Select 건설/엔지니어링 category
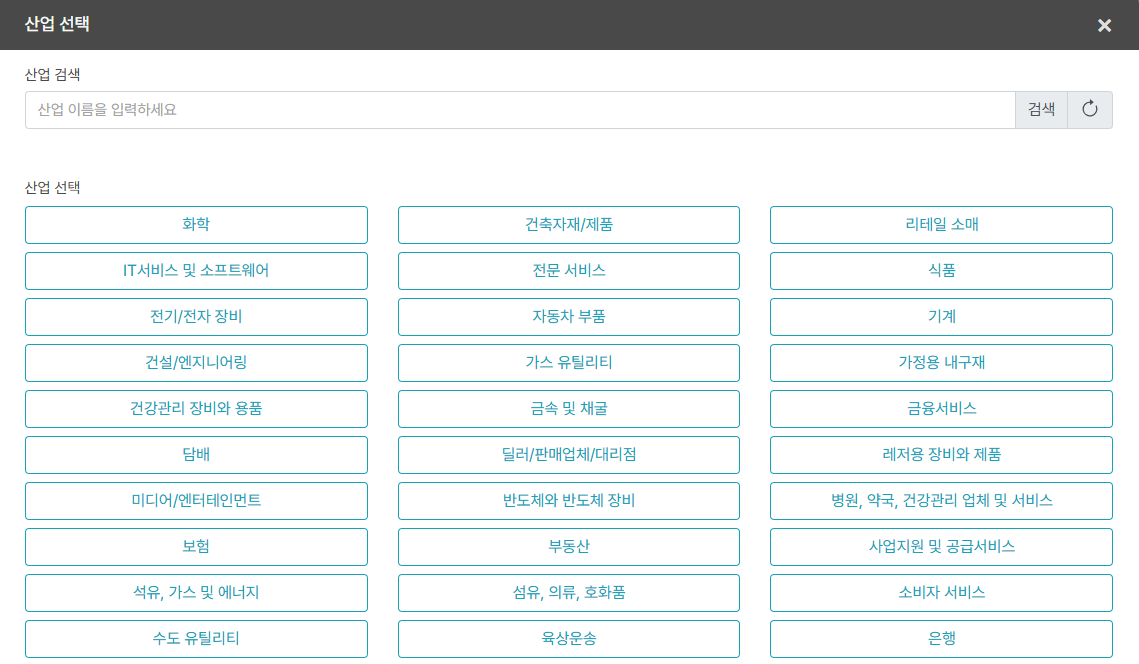Screen dimensions: 1139x664 tap(196, 363)
